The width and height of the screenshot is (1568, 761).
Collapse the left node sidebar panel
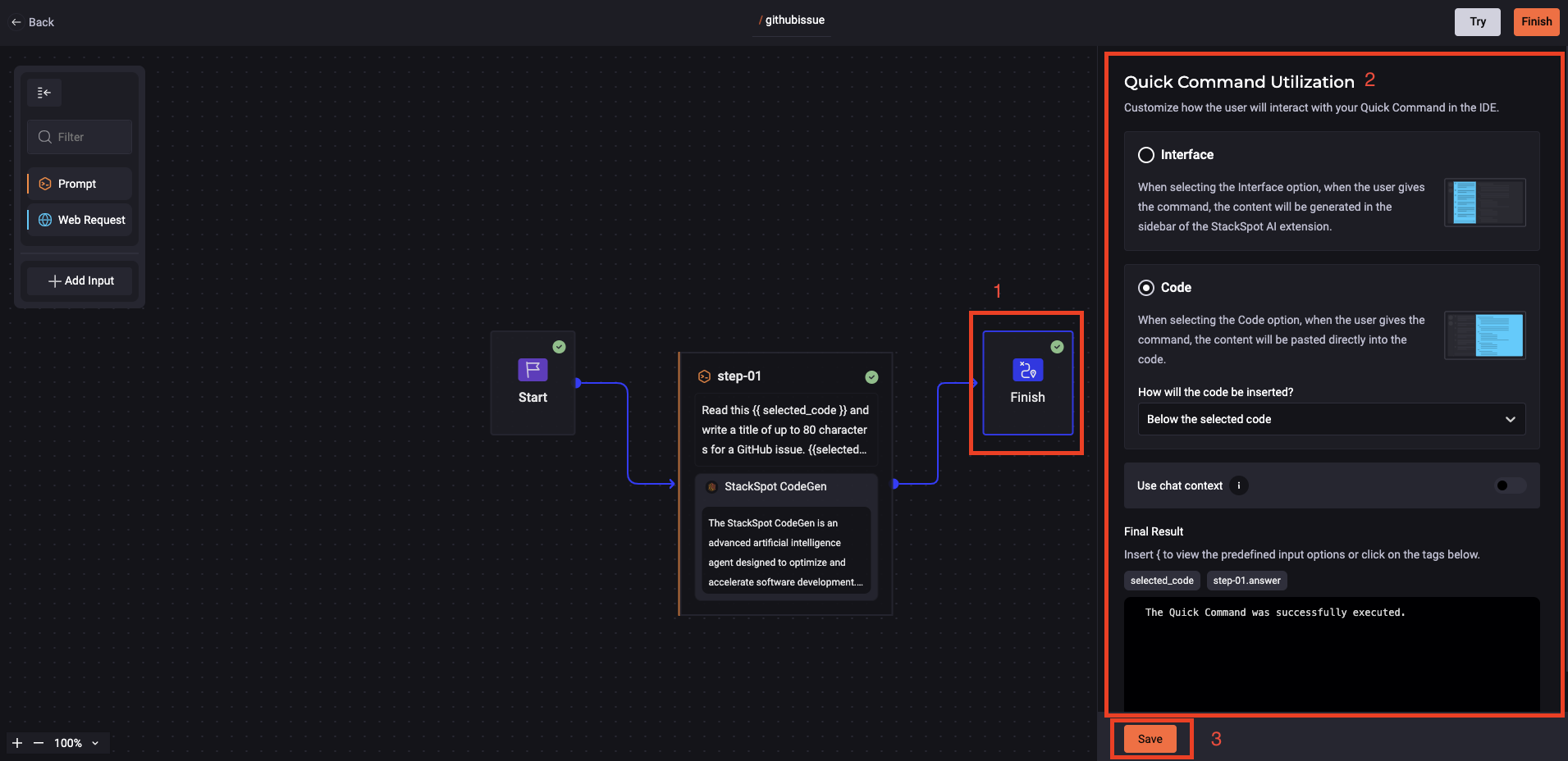(44, 93)
